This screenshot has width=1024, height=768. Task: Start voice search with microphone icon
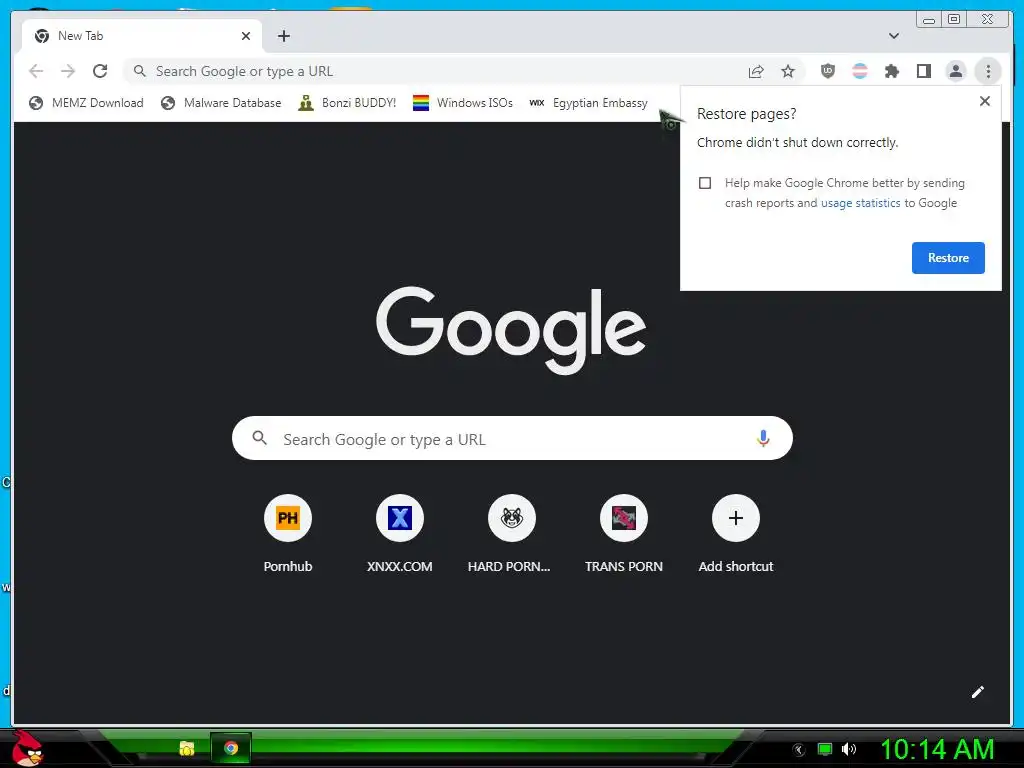[x=763, y=438]
